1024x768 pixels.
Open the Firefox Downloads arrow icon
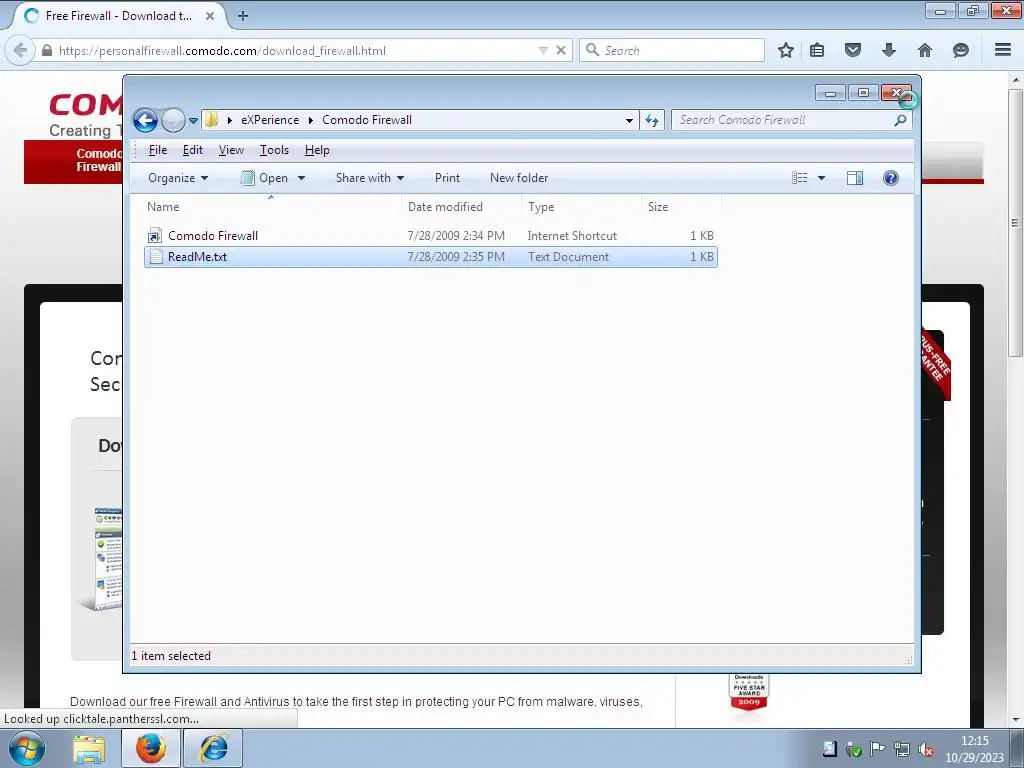[889, 50]
